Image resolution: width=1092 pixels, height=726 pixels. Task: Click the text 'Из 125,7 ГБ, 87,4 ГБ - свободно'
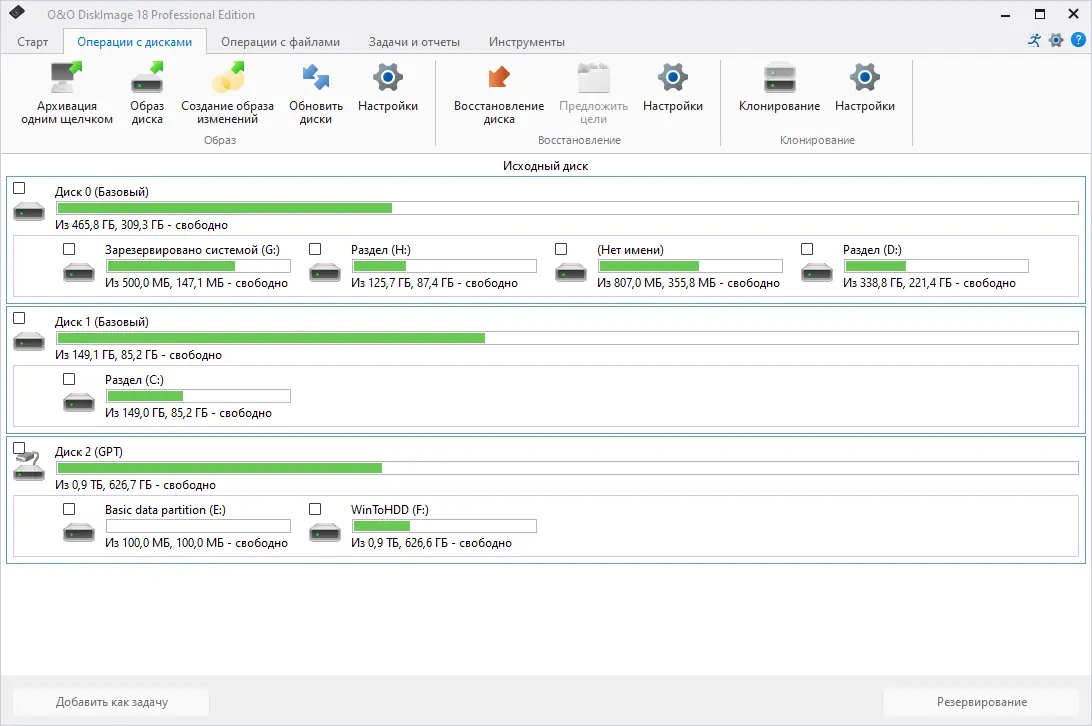[435, 283]
